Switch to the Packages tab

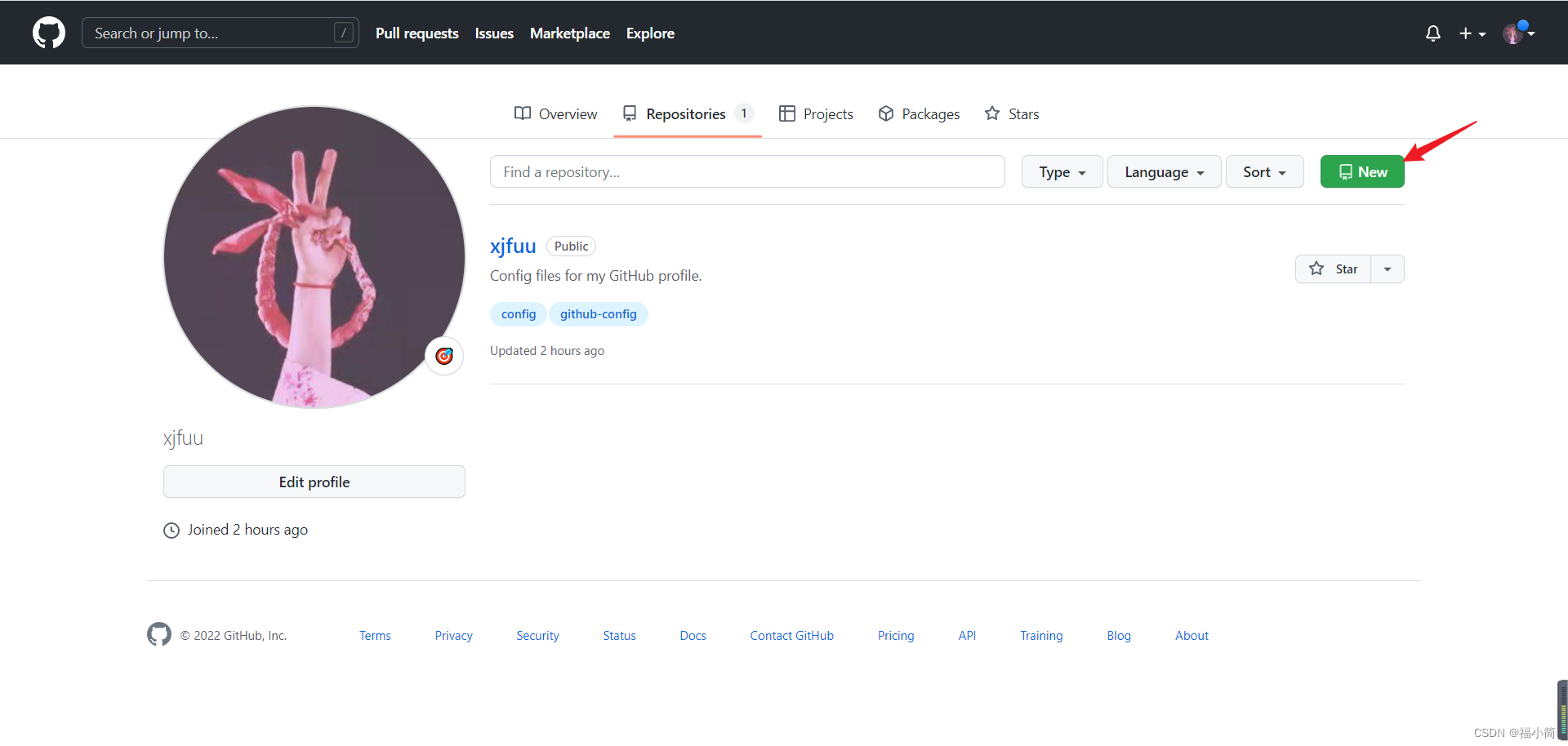(x=919, y=113)
